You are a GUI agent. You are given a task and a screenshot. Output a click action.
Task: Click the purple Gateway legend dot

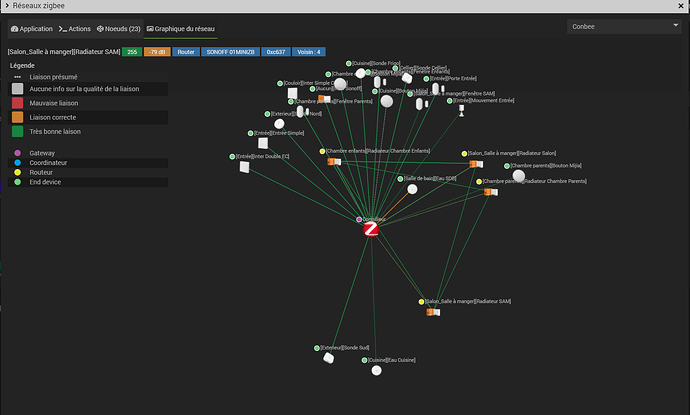[18, 153]
